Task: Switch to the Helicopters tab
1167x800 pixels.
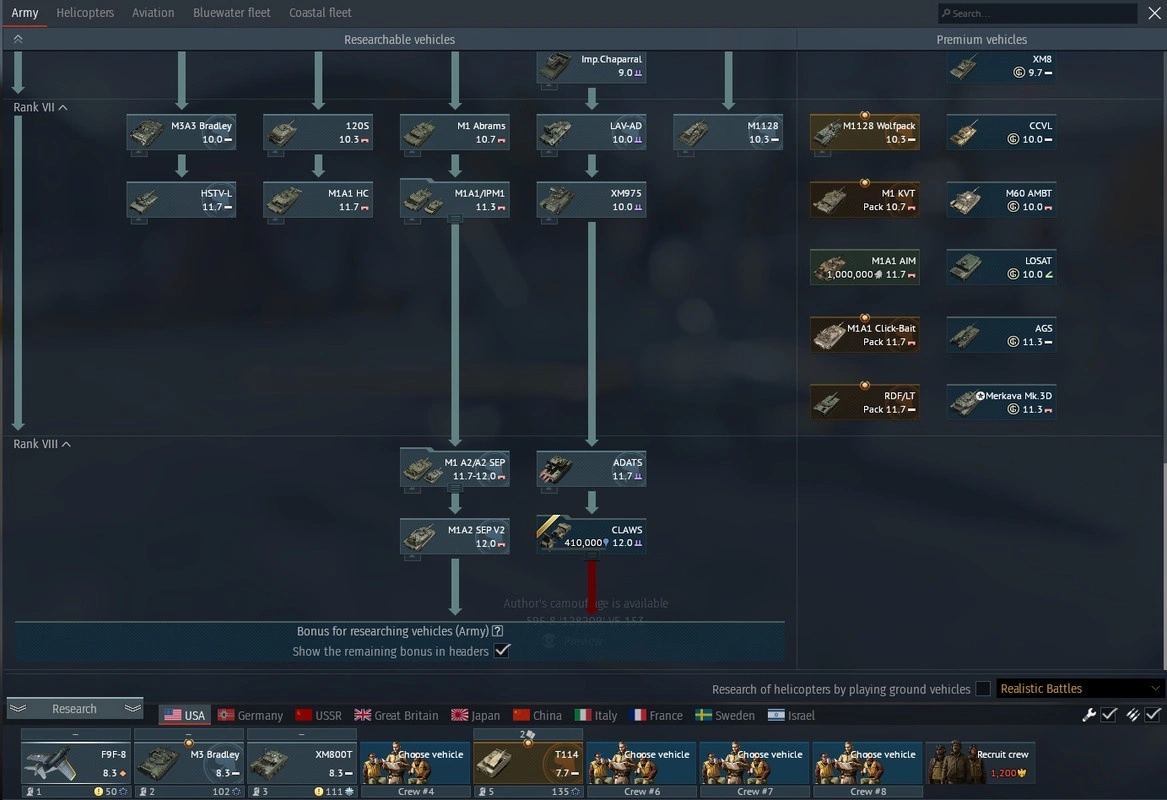Action: (85, 13)
